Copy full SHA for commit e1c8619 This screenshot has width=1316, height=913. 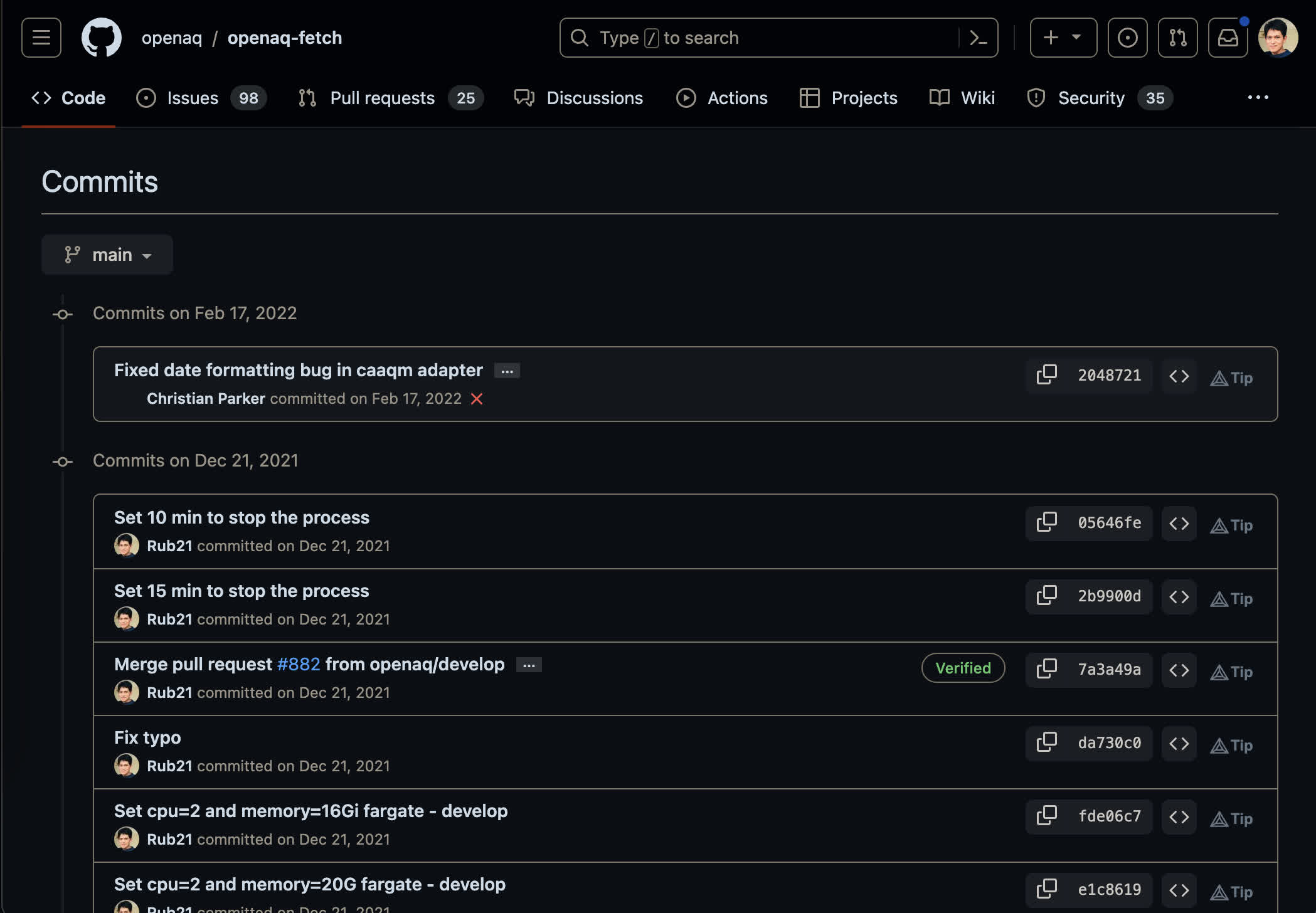(x=1046, y=889)
